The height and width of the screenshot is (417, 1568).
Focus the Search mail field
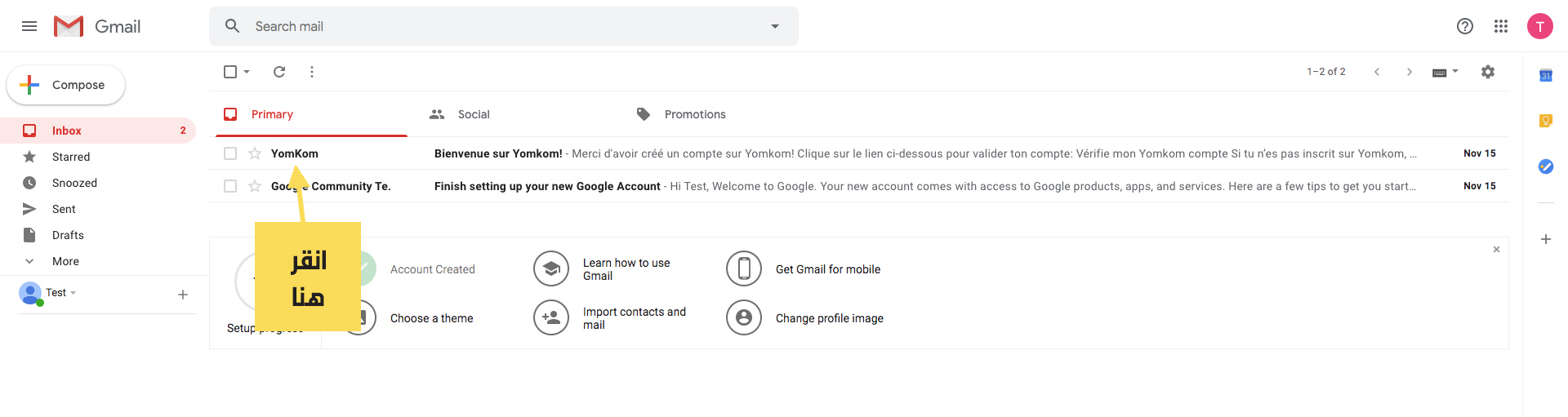504,26
